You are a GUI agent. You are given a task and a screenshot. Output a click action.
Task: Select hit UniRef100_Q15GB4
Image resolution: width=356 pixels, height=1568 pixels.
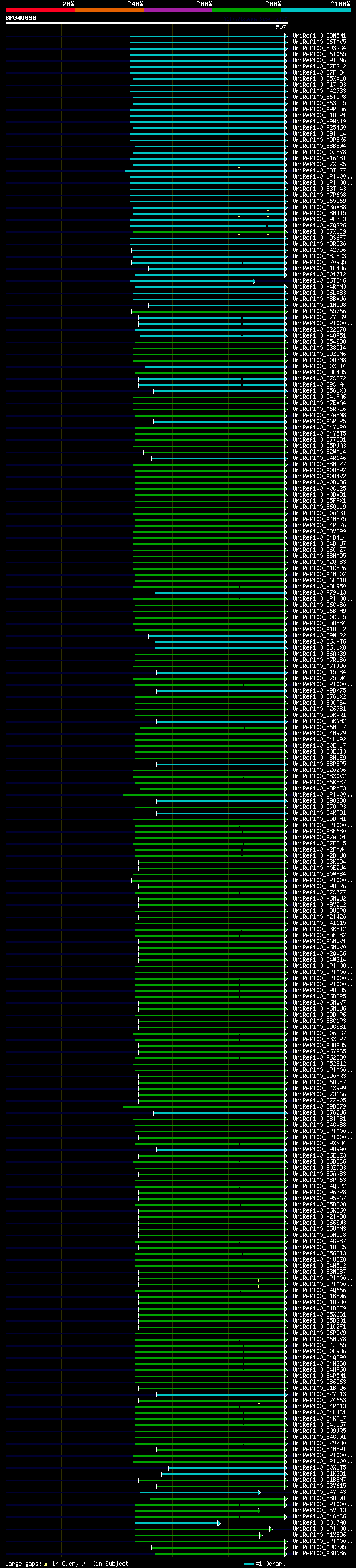click(319, 672)
